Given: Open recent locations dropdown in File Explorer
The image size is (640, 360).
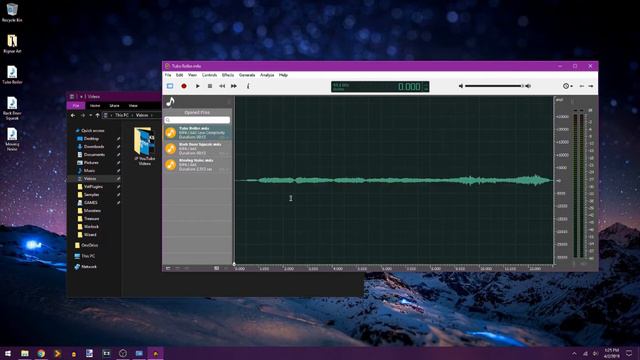Looking at the screenshot, I should (90, 116).
